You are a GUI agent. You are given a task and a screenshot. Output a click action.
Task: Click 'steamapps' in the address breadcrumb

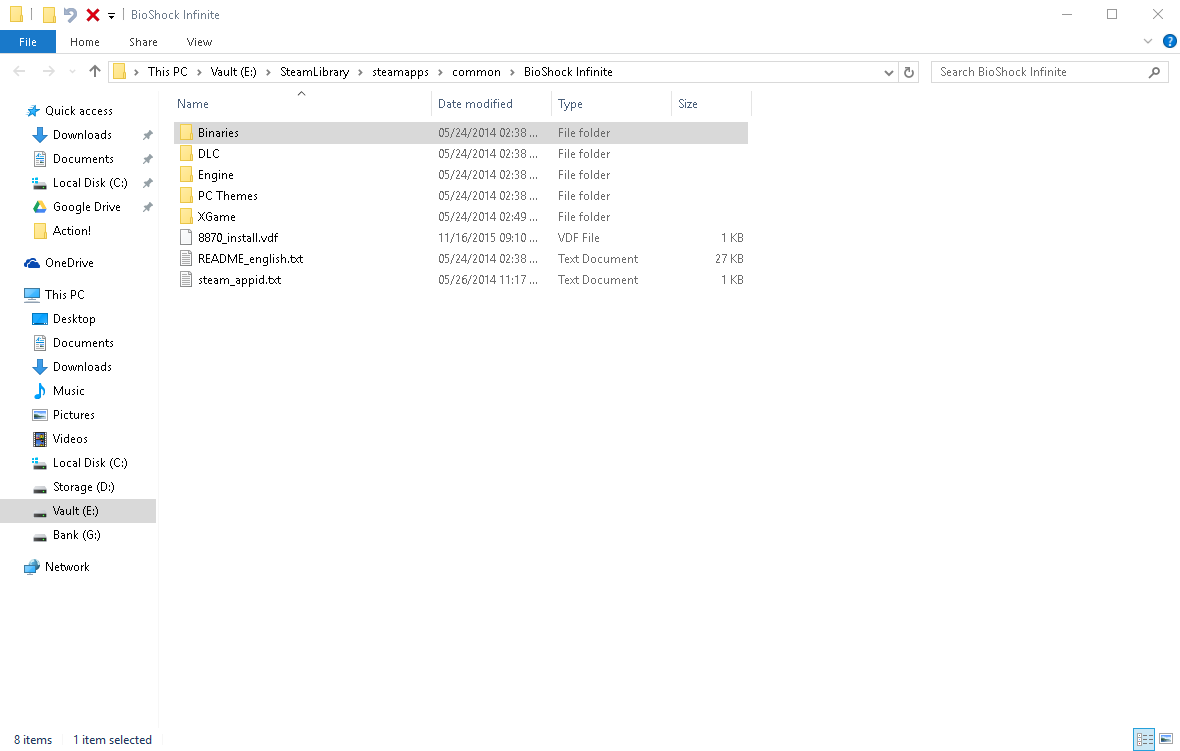(400, 72)
